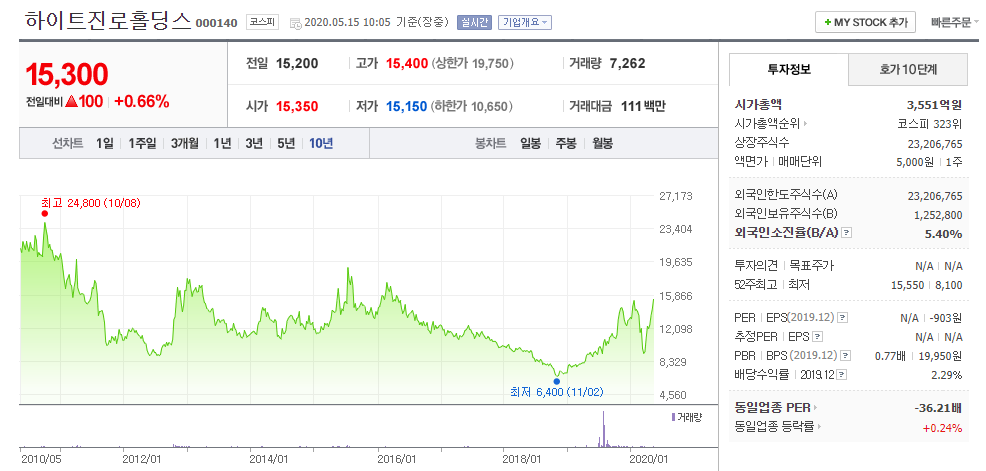Click the 시가총액 3,551 억원 value

point(934,104)
